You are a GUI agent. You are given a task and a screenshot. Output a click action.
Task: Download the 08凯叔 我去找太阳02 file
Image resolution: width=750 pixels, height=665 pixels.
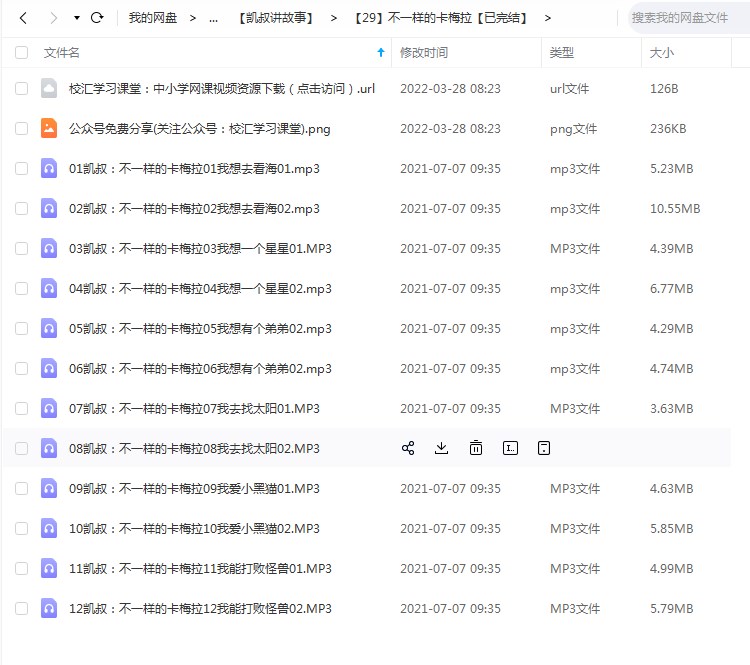point(441,448)
